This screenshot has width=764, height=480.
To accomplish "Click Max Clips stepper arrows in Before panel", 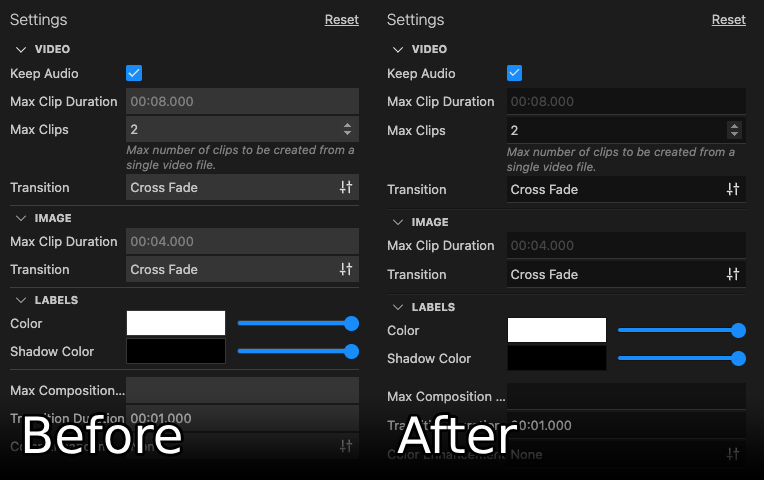I will click(x=347, y=129).
